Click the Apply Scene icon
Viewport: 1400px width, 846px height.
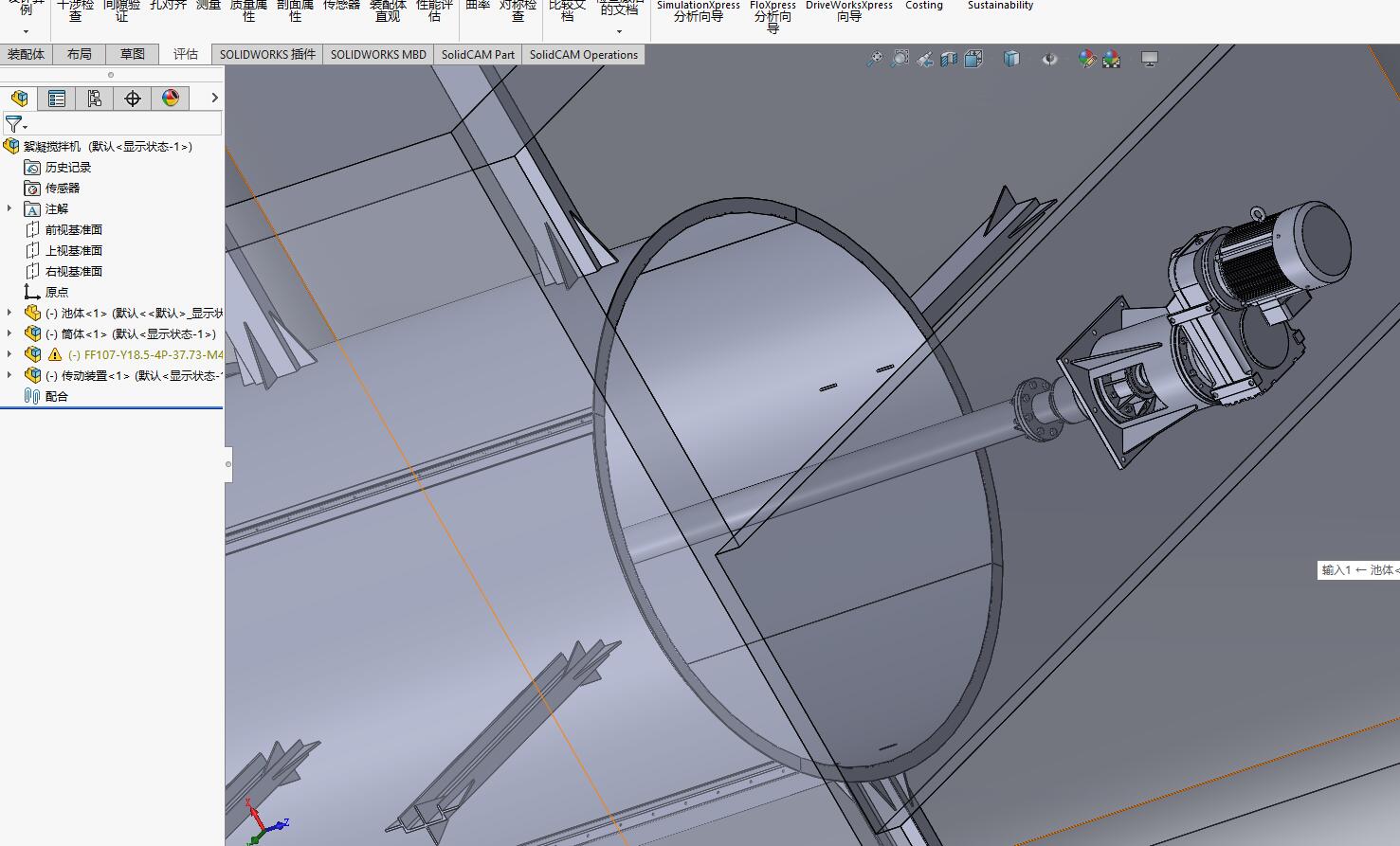(1111, 59)
